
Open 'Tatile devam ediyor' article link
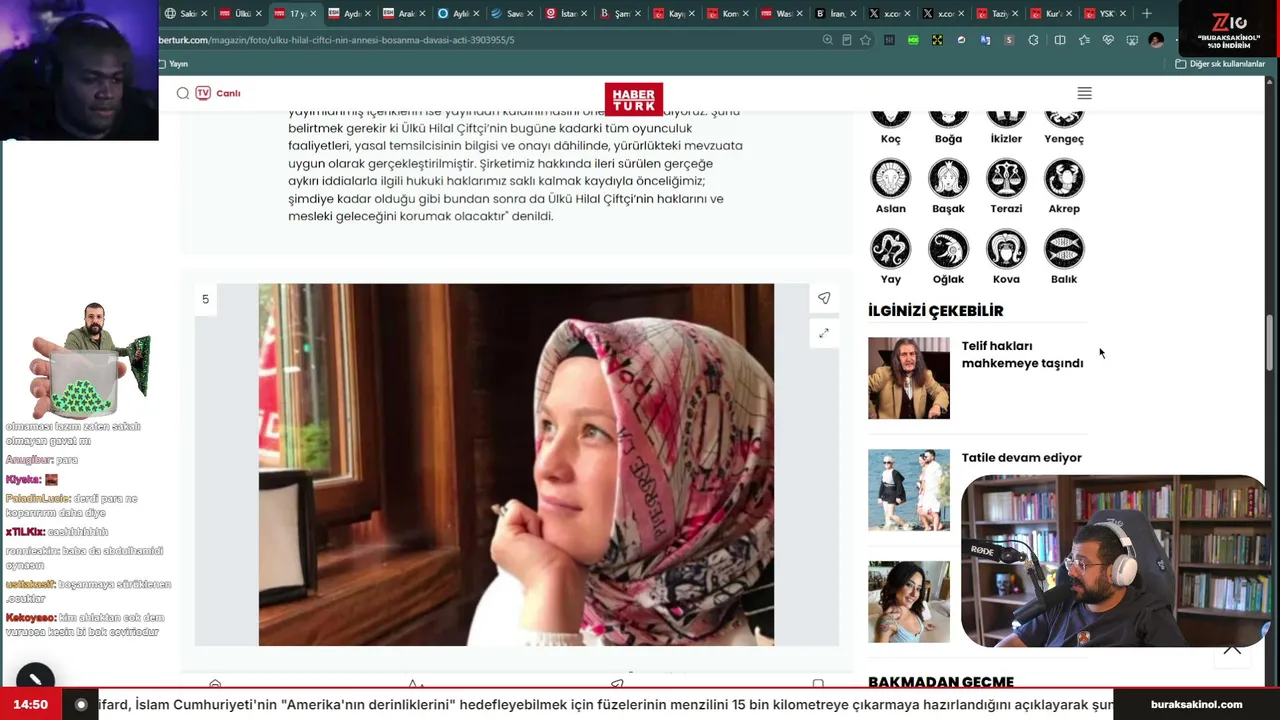point(1021,457)
